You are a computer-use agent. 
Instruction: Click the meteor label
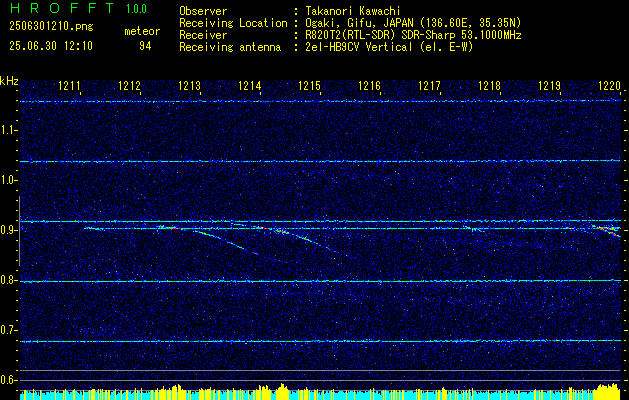pyautogui.click(x=142, y=31)
